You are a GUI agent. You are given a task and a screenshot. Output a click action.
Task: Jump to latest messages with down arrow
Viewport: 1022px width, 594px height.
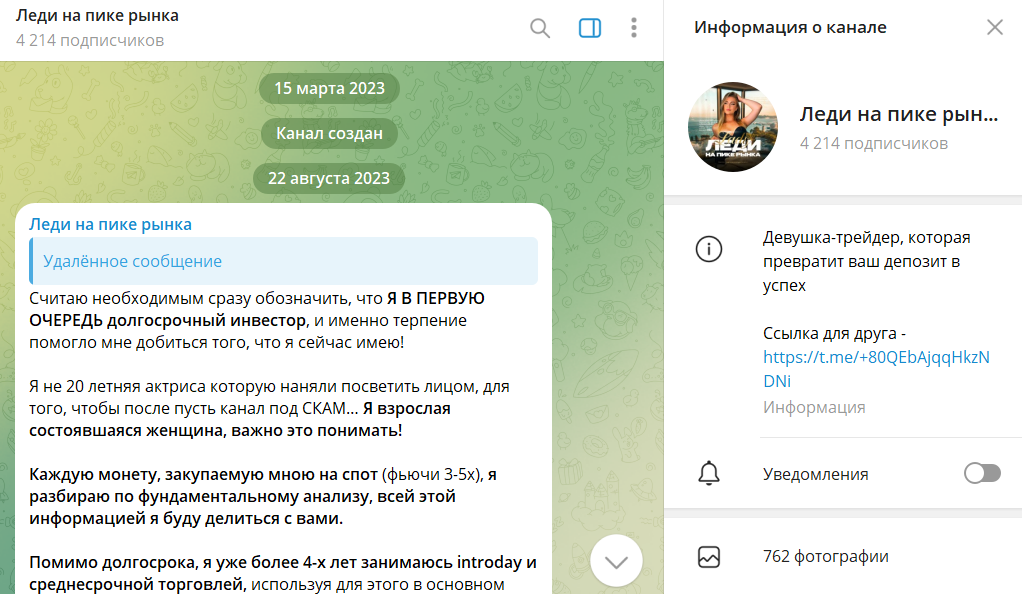pyautogui.click(x=616, y=561)
